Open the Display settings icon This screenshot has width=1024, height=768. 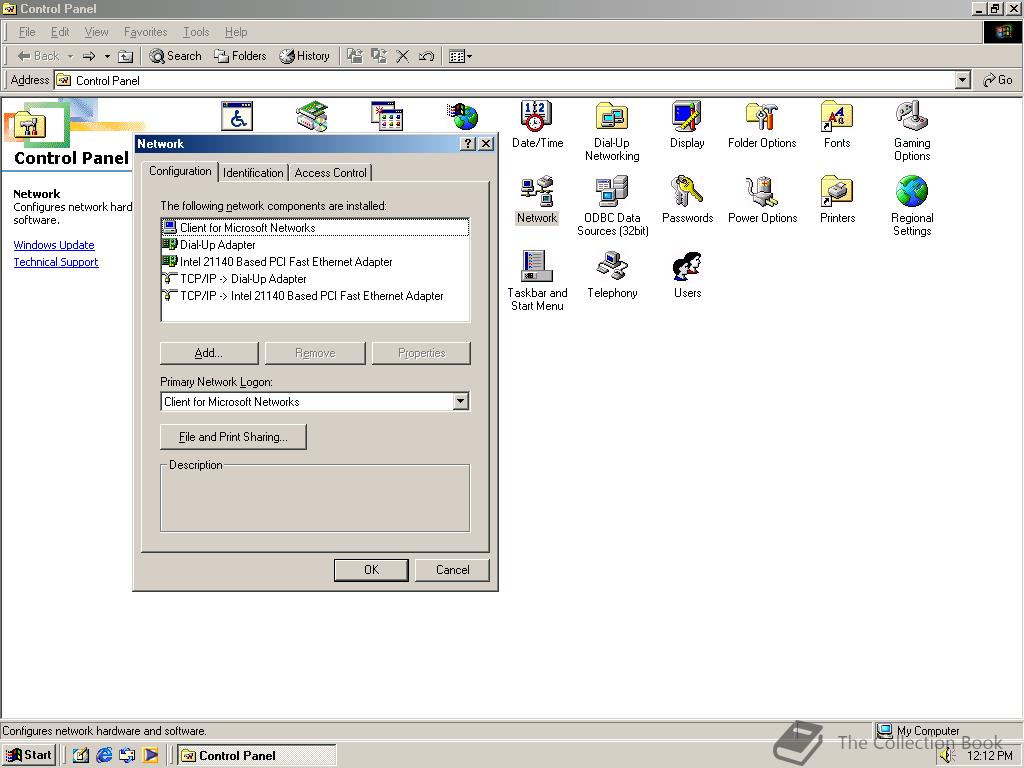pyautogui.click(x=687, y=124)
